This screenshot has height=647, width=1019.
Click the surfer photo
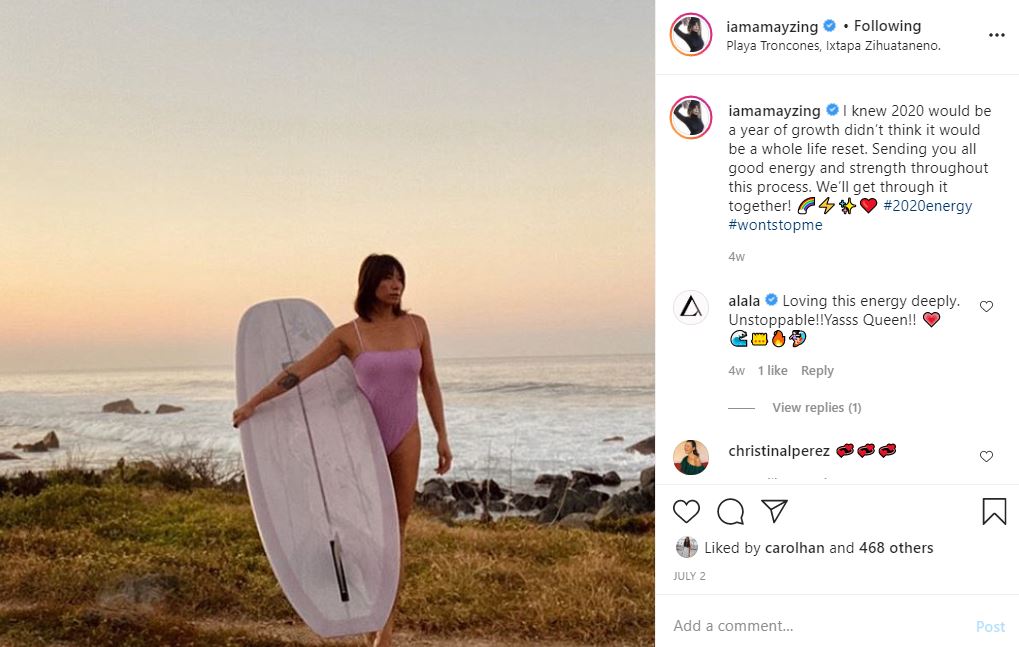[327, 323]
